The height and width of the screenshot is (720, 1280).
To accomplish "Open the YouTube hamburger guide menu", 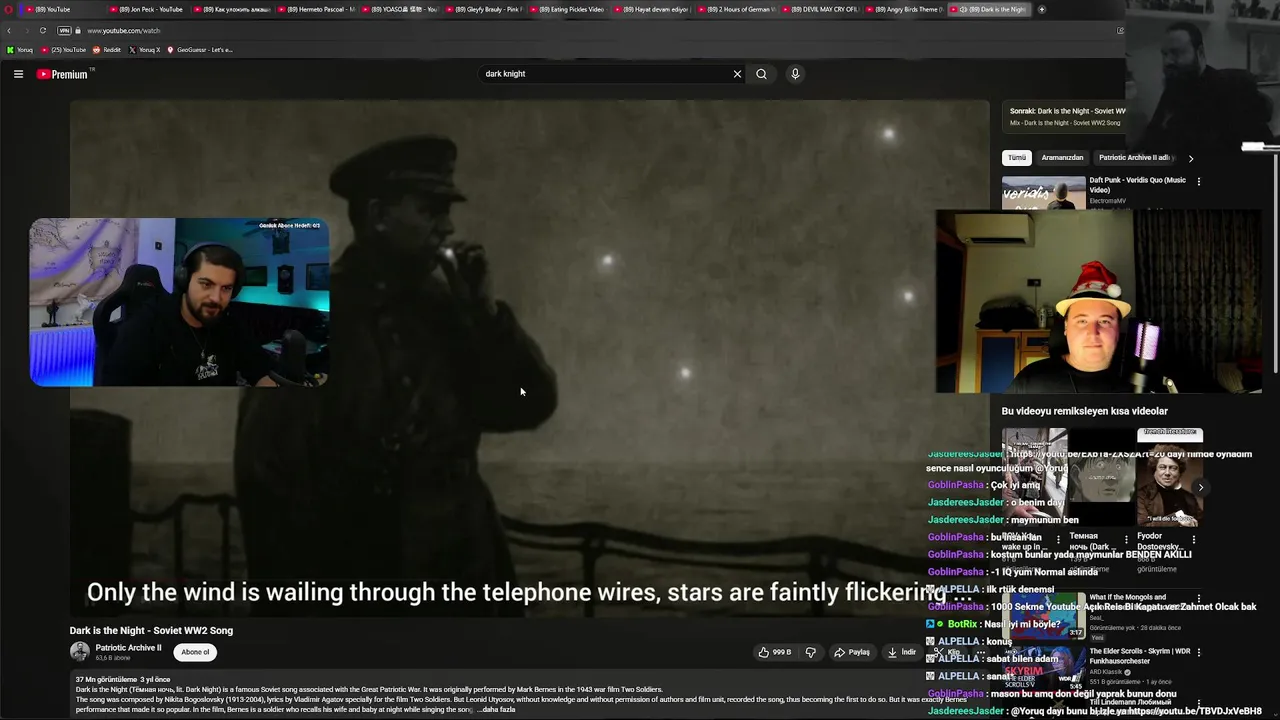I will (x=18, y=74).
